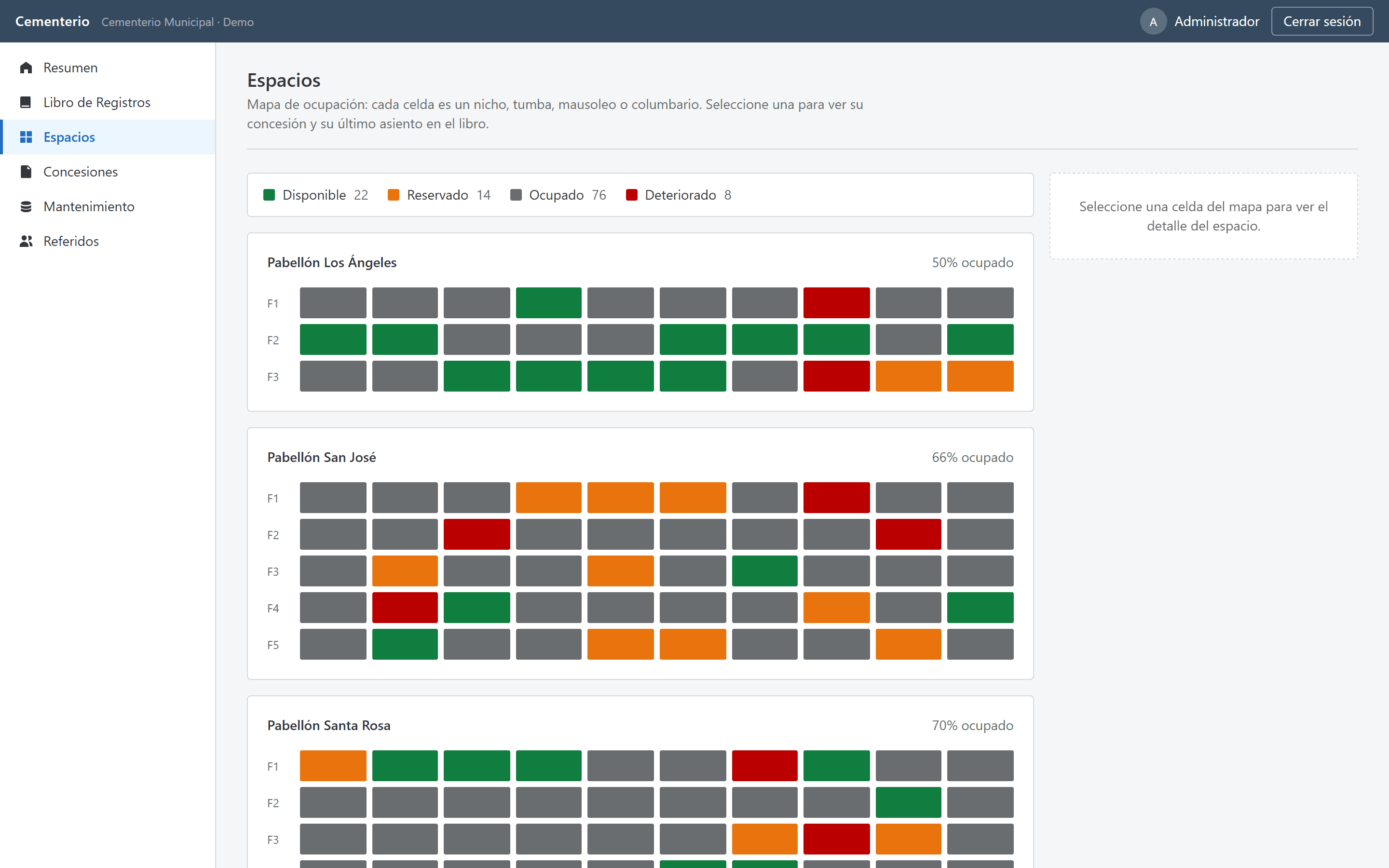Click the Cerrar sesión button
1389x868 pixels.
tap(1322, 21)
